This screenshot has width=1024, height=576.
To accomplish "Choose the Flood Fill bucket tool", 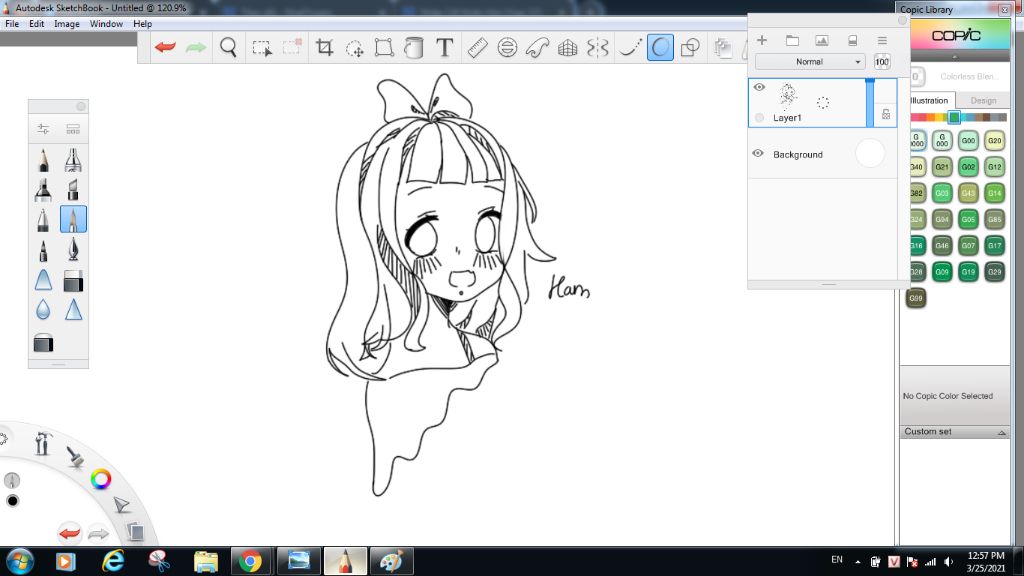I will pos(414,48).
